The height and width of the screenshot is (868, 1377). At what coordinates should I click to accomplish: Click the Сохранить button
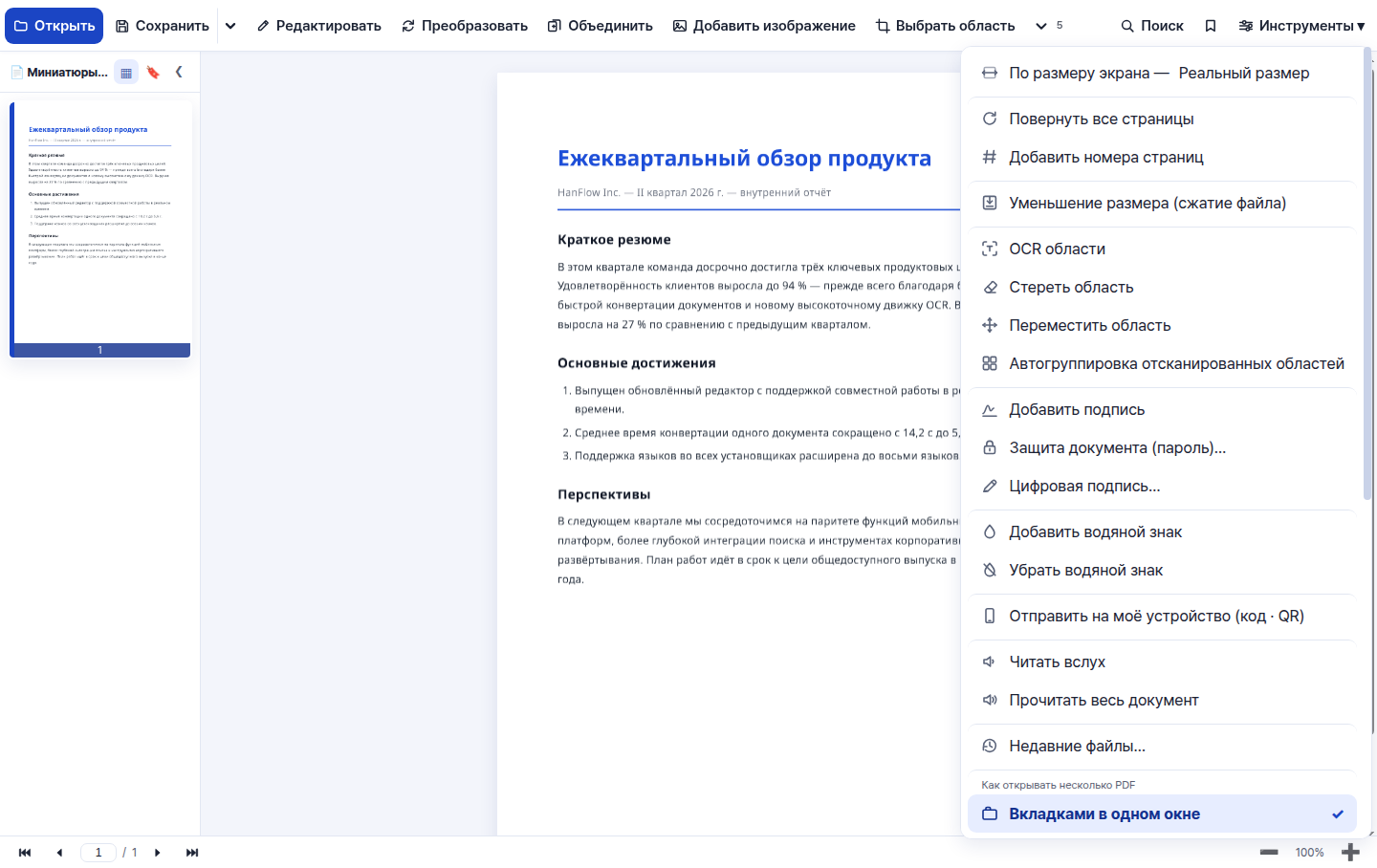[163, 26]
